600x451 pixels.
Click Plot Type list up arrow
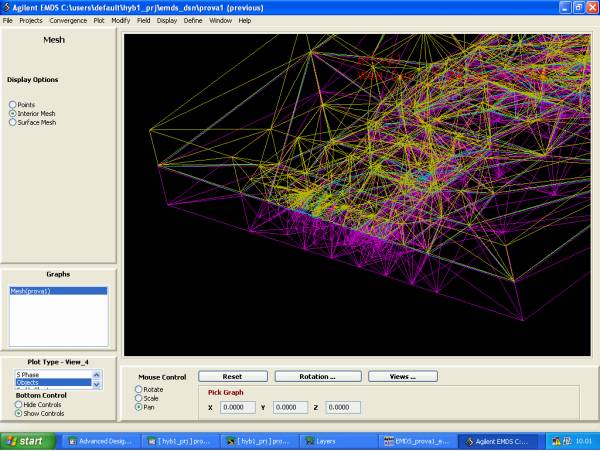click(x=97, y=374)
